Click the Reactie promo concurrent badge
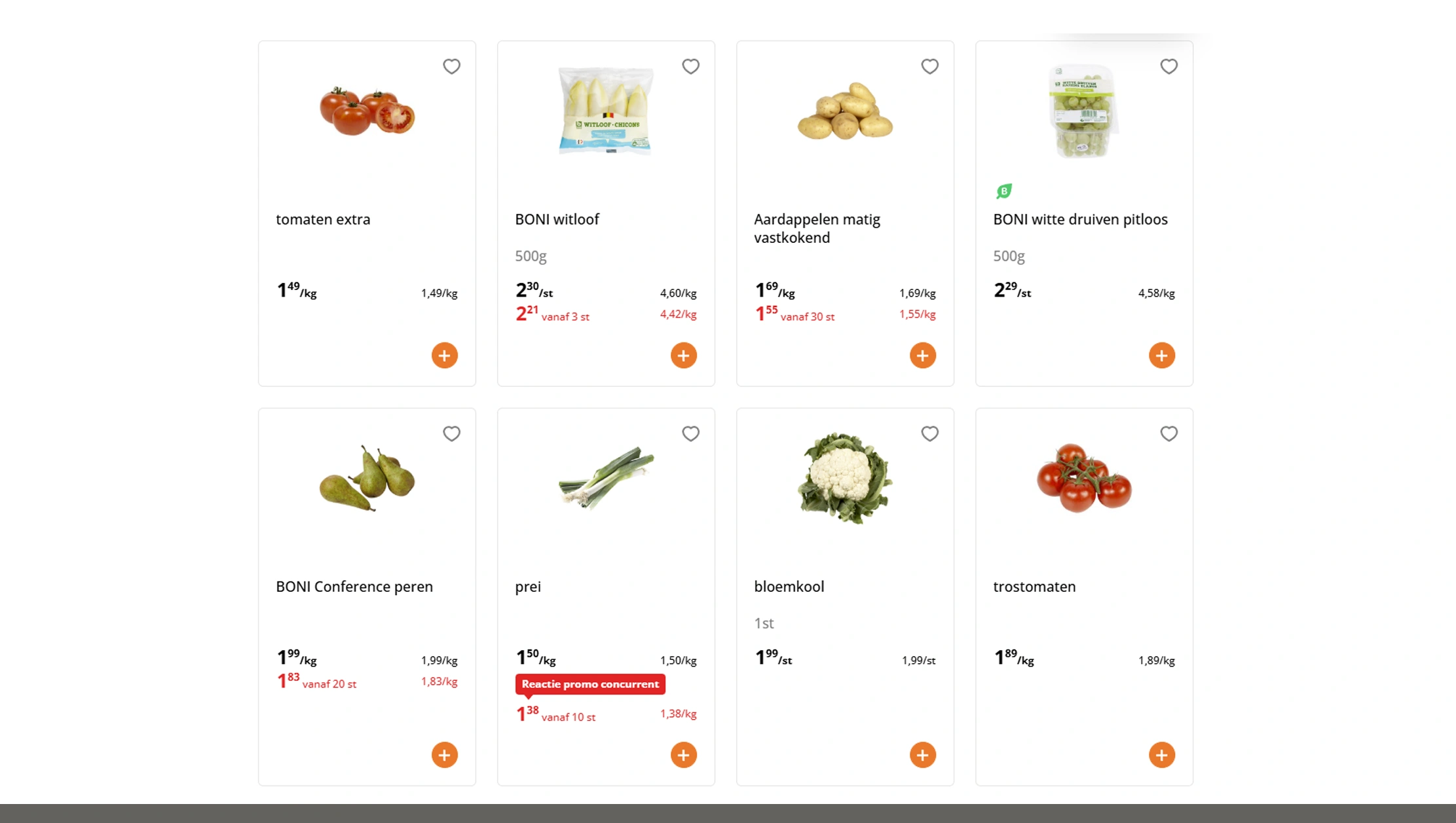The width and height of the screenshot is (1456, 823). tap(589, 684)
